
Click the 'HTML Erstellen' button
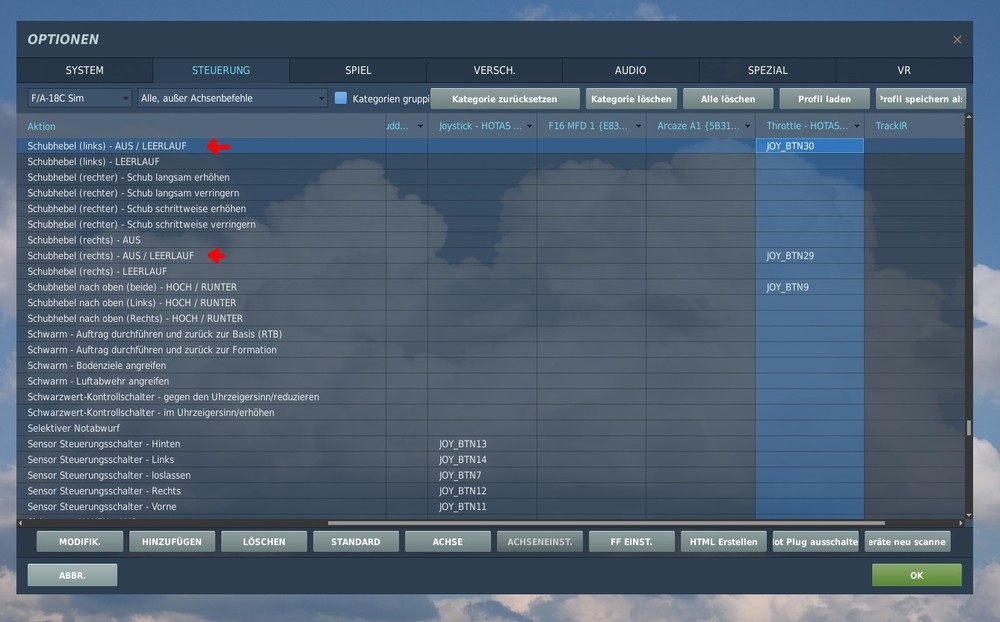723,542
